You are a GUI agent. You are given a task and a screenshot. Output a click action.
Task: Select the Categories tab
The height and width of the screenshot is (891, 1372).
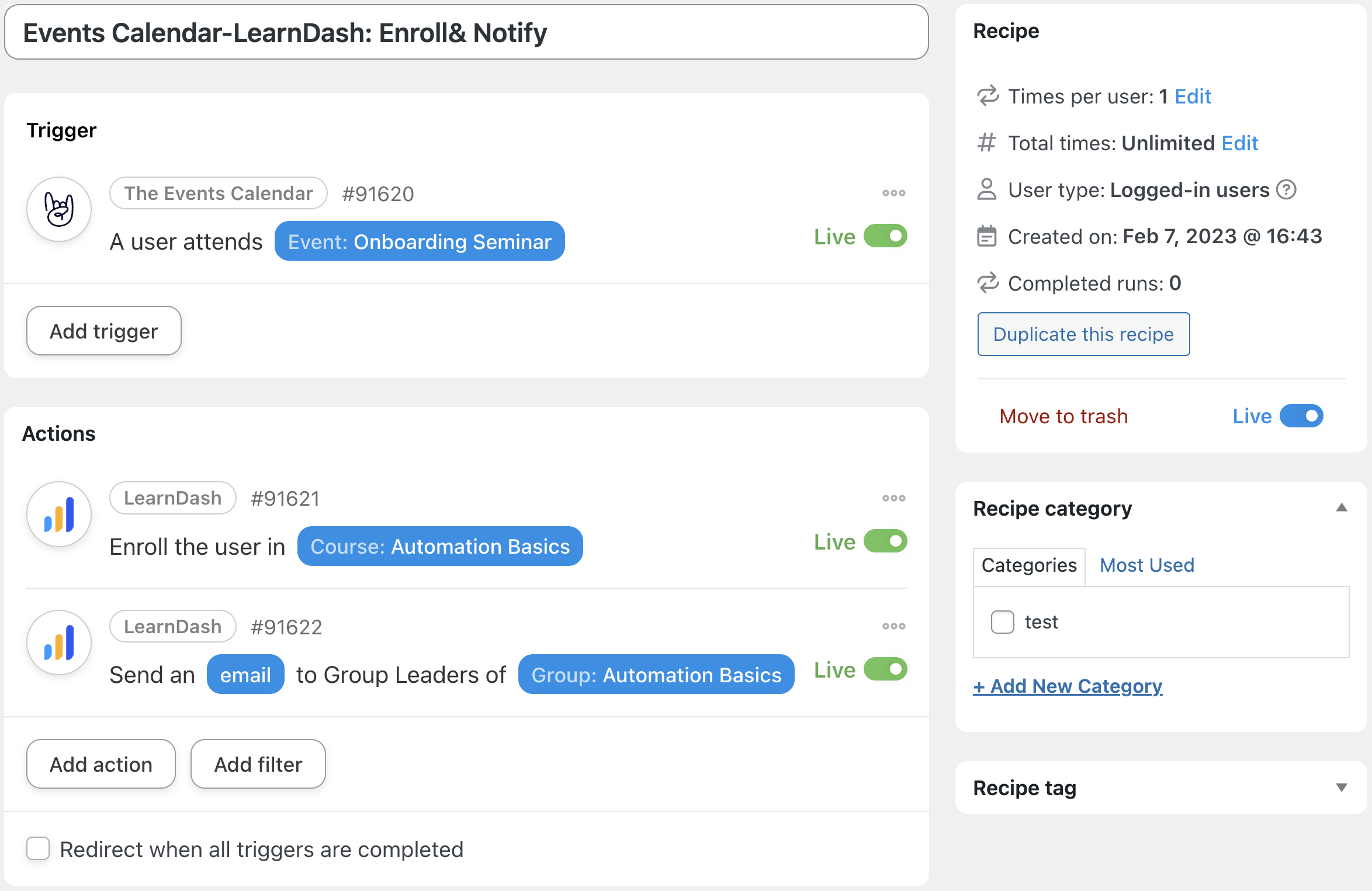click(x=1029, y=565)
